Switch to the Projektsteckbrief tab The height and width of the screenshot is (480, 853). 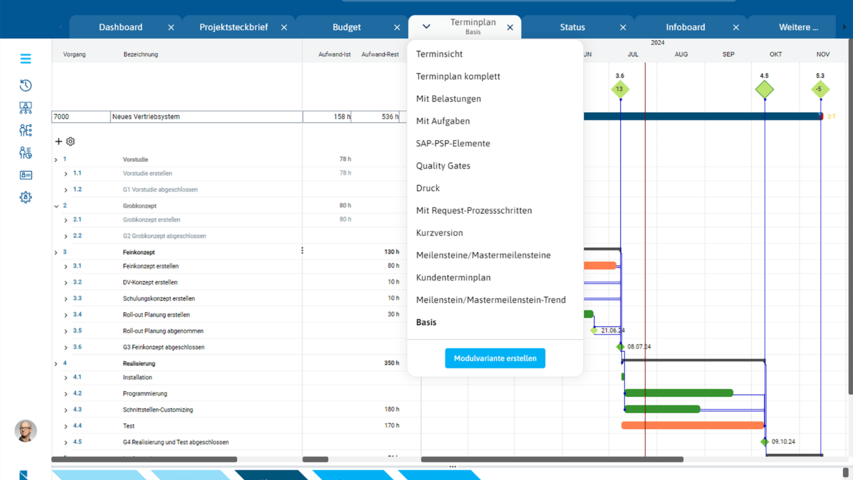pyautogui.click(x=233, y=27)
